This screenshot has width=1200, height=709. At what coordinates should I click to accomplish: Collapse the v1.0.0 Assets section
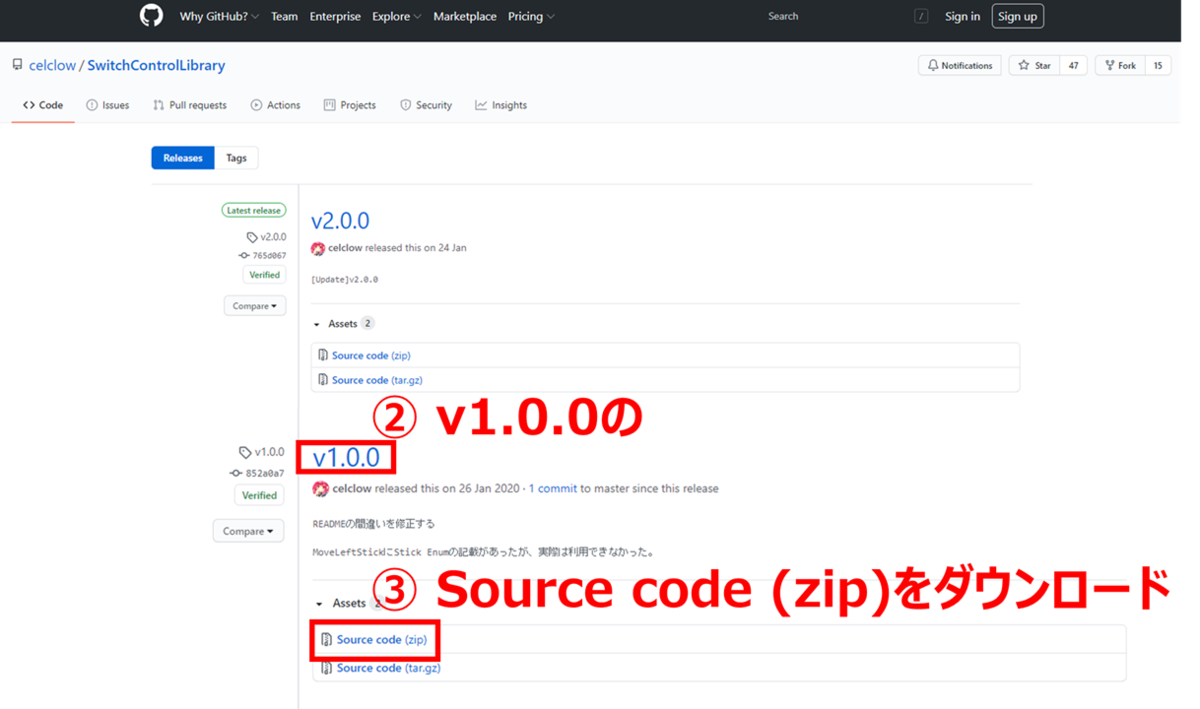(x=348, y=604)
